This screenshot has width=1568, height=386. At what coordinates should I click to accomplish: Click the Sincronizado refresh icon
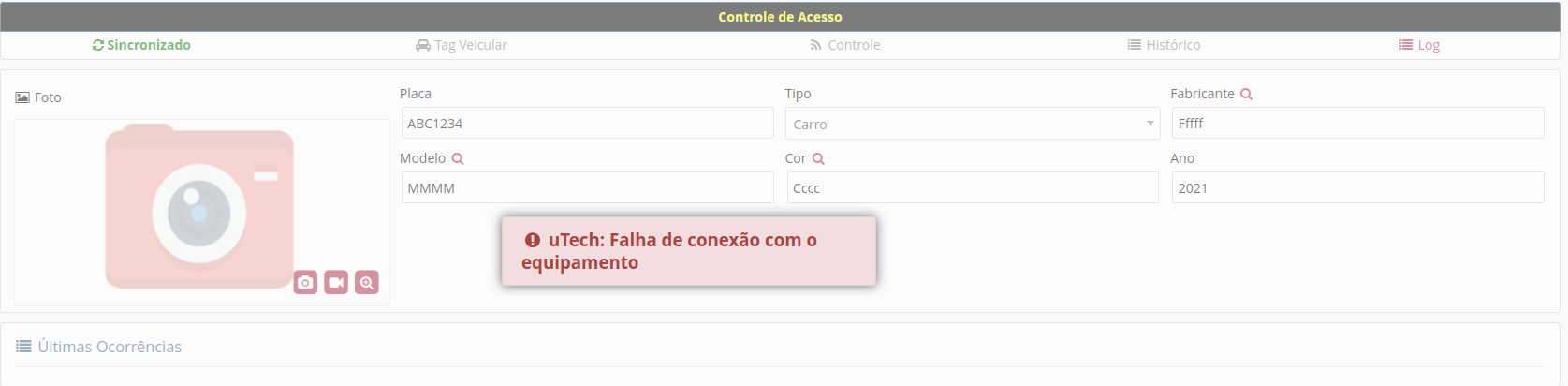tap(98, 45)
